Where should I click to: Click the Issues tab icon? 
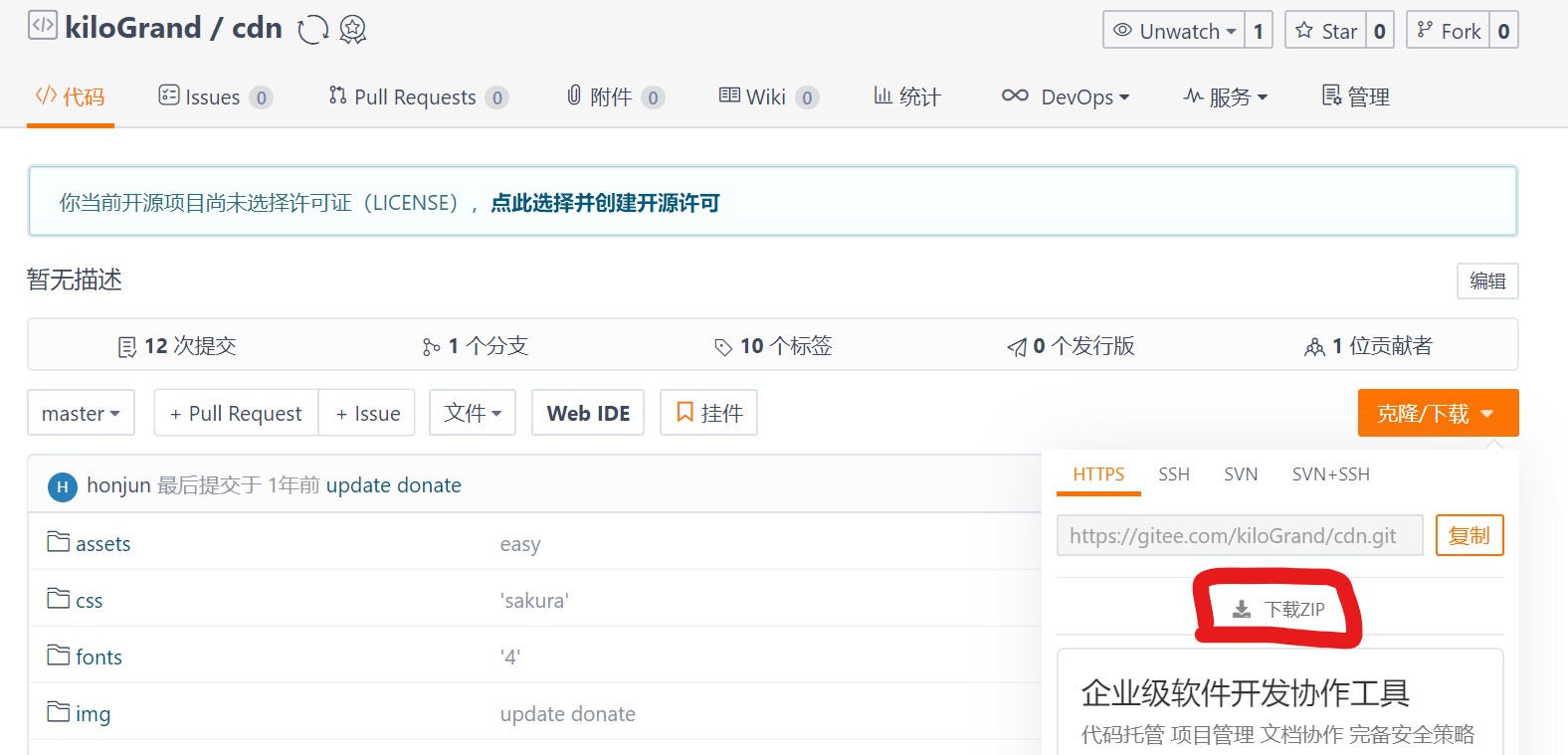pos(169,95)
